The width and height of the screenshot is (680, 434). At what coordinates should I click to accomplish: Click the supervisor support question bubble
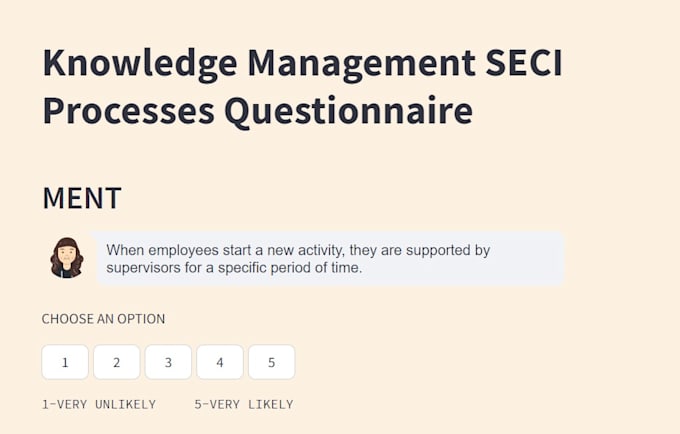[x=330, y=258]
